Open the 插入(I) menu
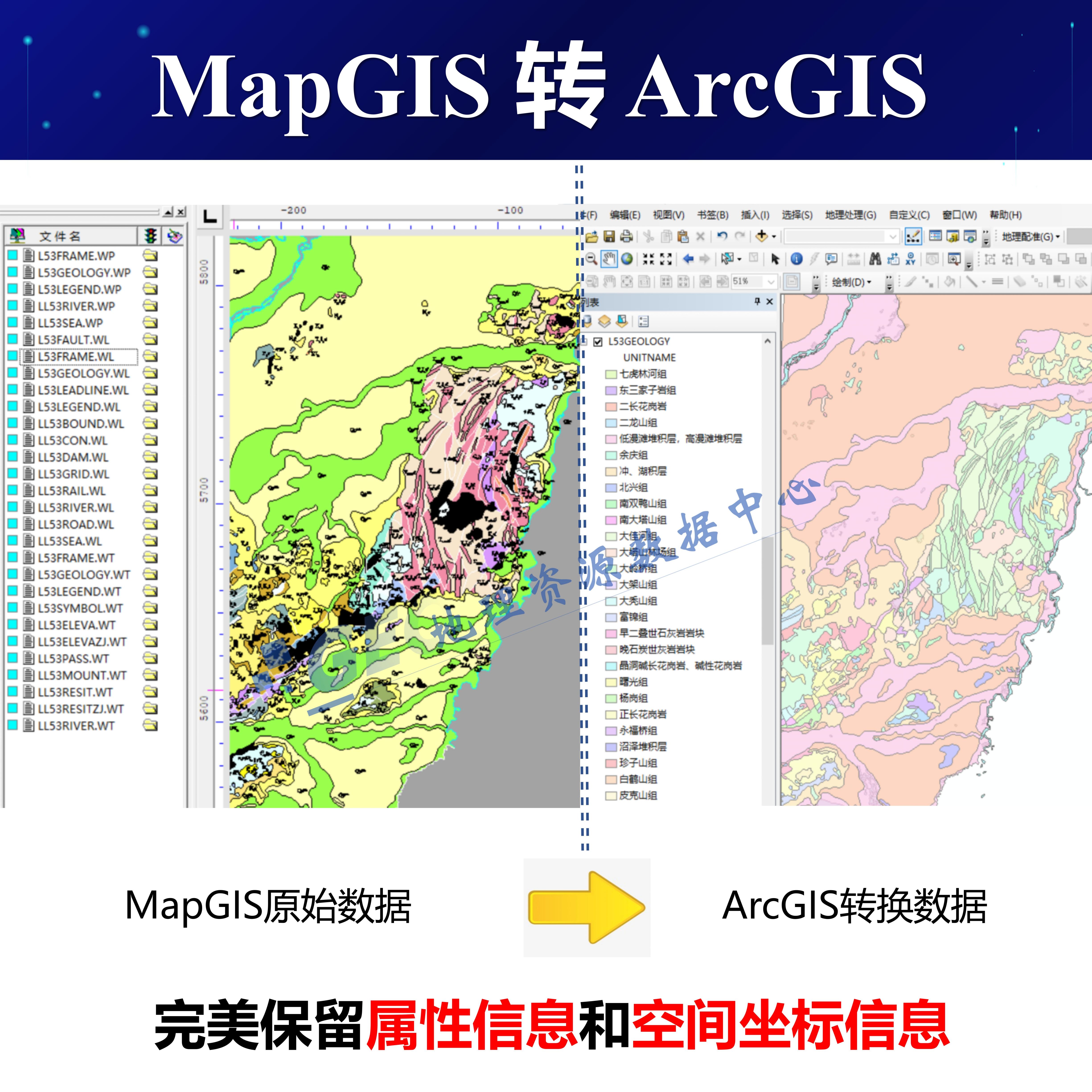The image size is (1092, 1092). coord(755,215)
